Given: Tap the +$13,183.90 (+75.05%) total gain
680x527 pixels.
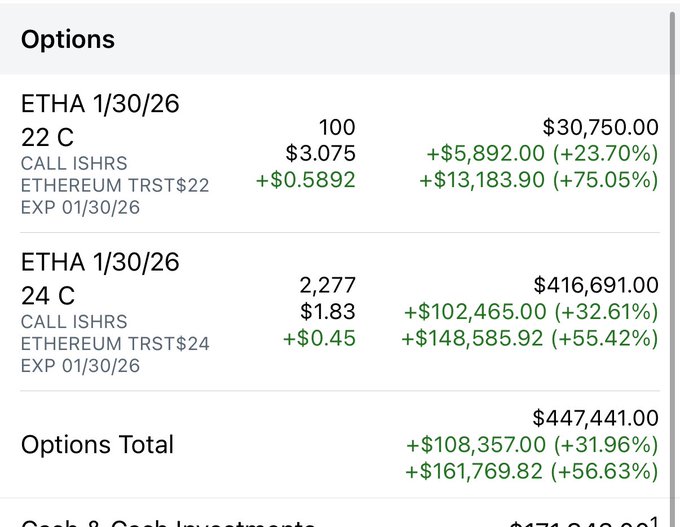Looking at the screenshot, I should 539,180.
